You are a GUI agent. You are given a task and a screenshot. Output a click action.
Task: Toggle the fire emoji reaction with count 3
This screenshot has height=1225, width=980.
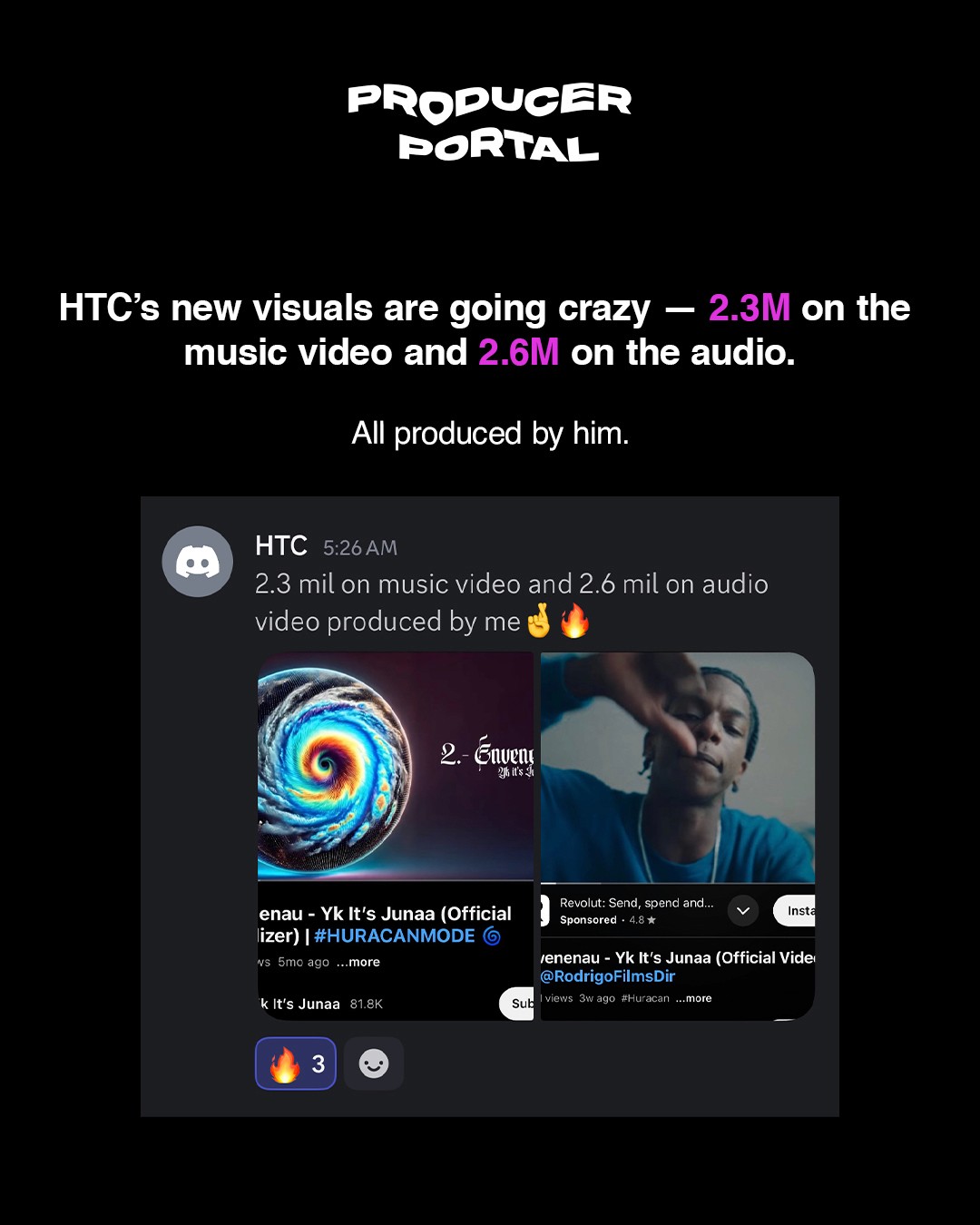296,1063
